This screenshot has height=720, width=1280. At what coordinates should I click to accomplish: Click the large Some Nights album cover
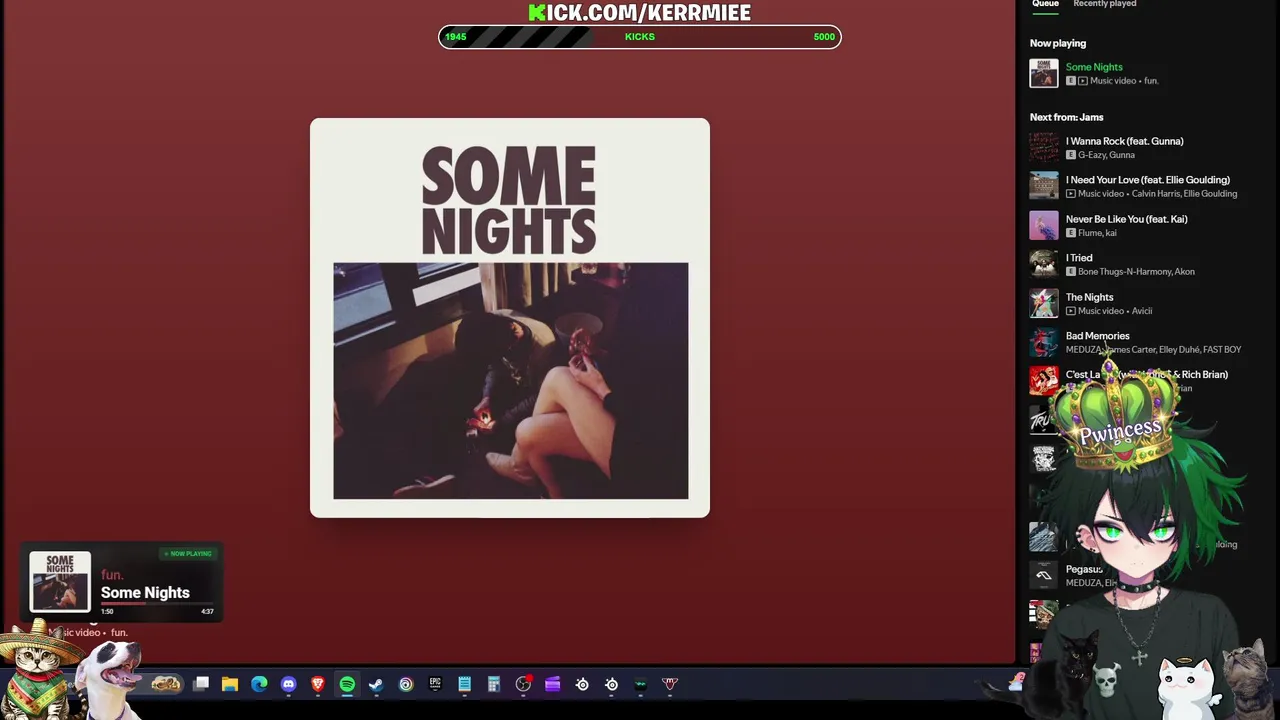click(510, 318)
